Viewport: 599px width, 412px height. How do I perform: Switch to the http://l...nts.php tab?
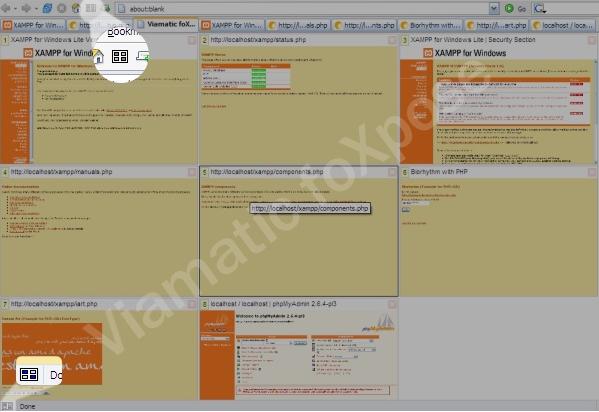pos(364,25)
